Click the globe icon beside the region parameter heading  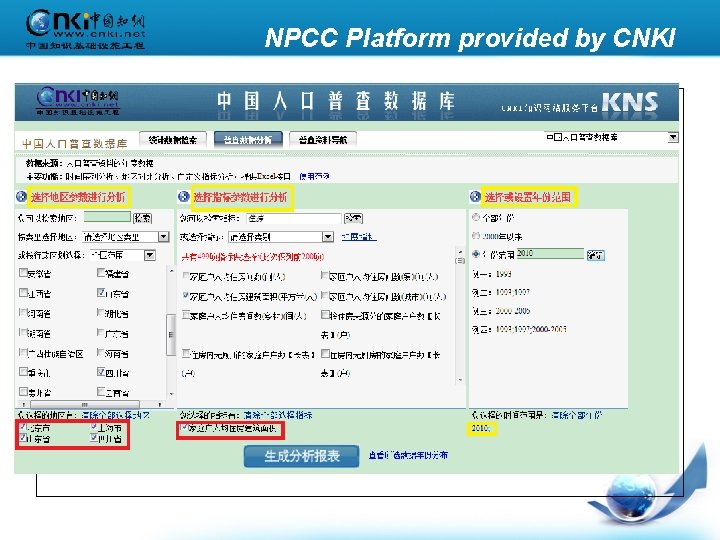(21, 197)
